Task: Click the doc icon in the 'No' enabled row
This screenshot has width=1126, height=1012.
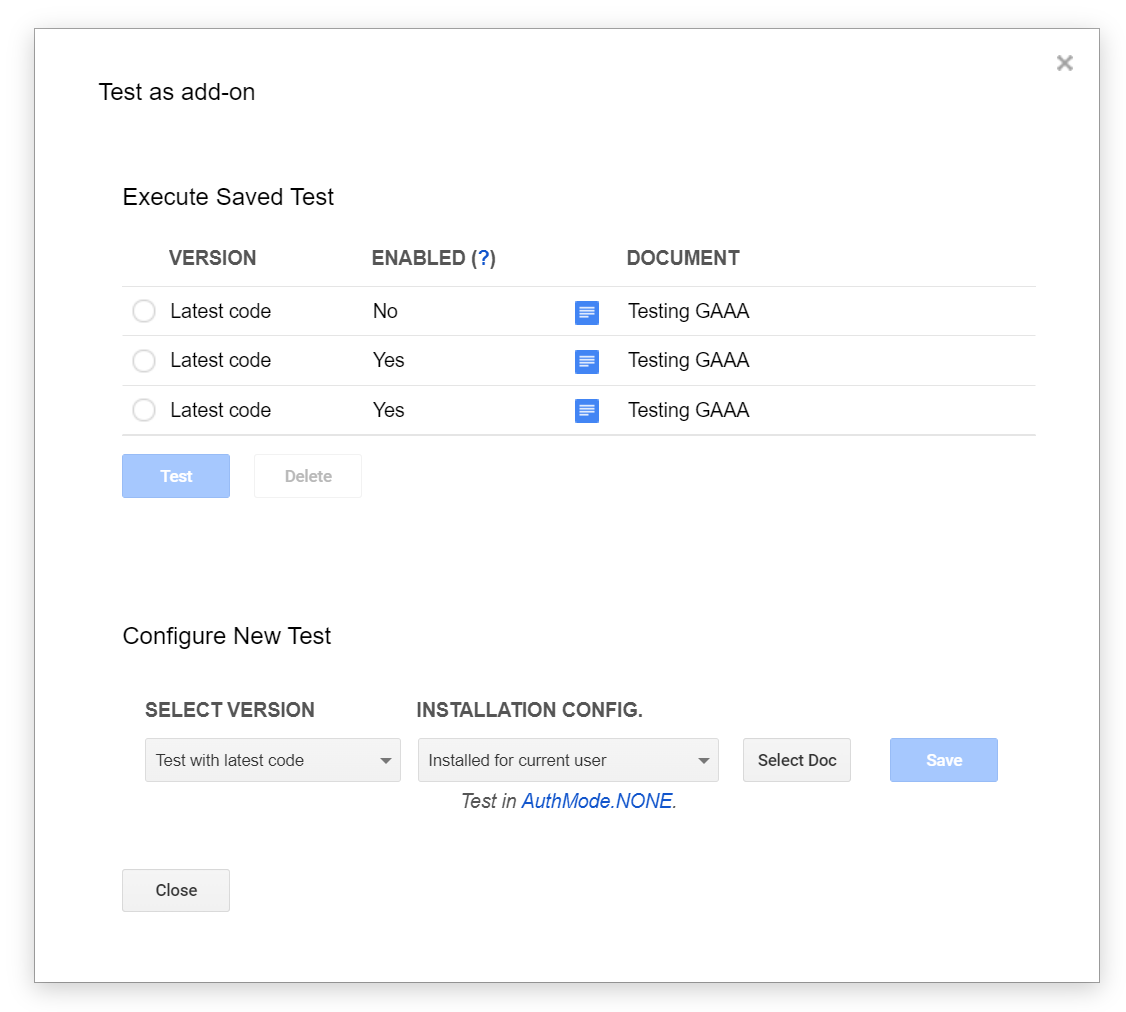Action: pyautogui.click(x=587, y=312)
